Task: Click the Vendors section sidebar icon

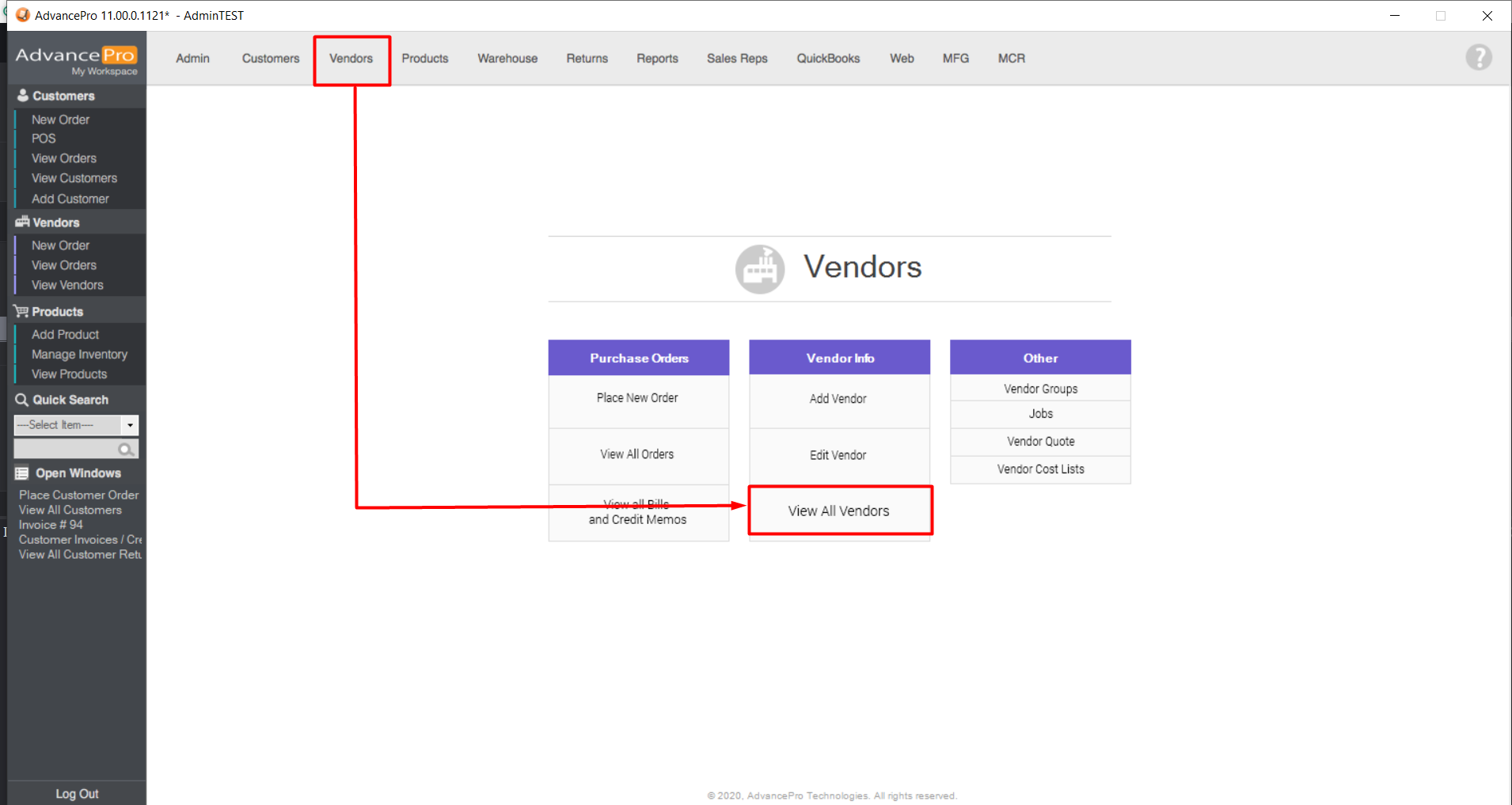Action: coord(22,222)
